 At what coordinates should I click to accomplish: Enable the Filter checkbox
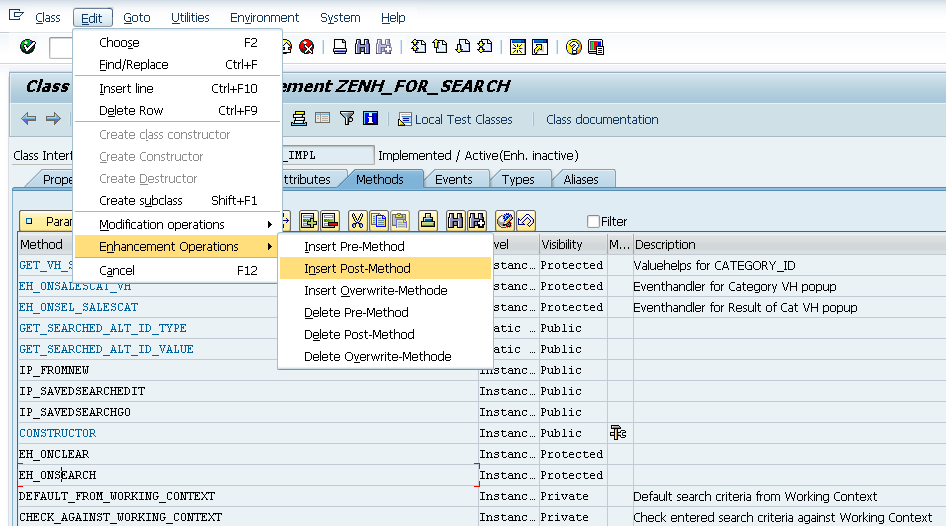pyautogui.click(x=593, y=221)
